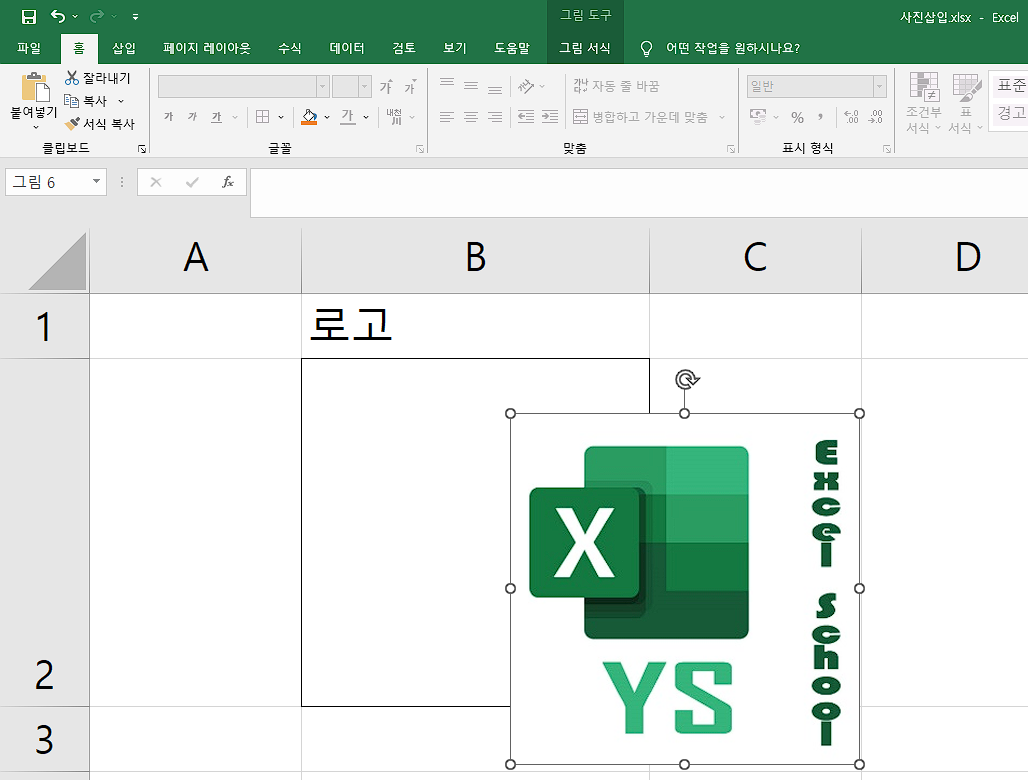Align text to middle vertically
Image resolution: width=1028 pixels, height=780 pixels.
coord(471,85)
